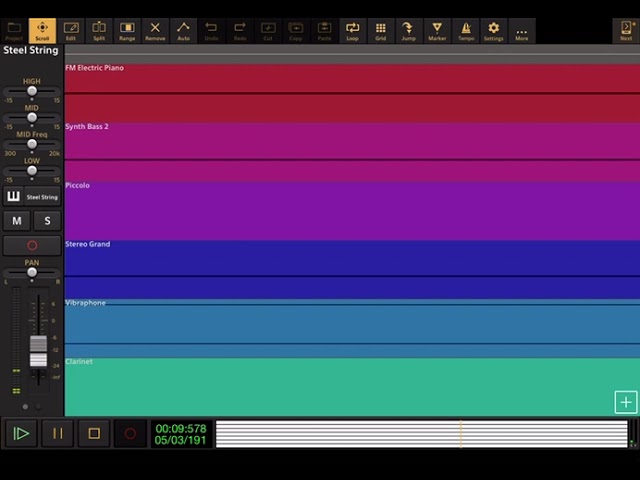Open the More menu

(522, 31)
